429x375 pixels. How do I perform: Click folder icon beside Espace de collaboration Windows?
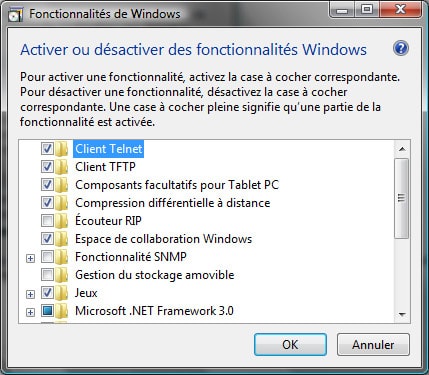[61, 239]
